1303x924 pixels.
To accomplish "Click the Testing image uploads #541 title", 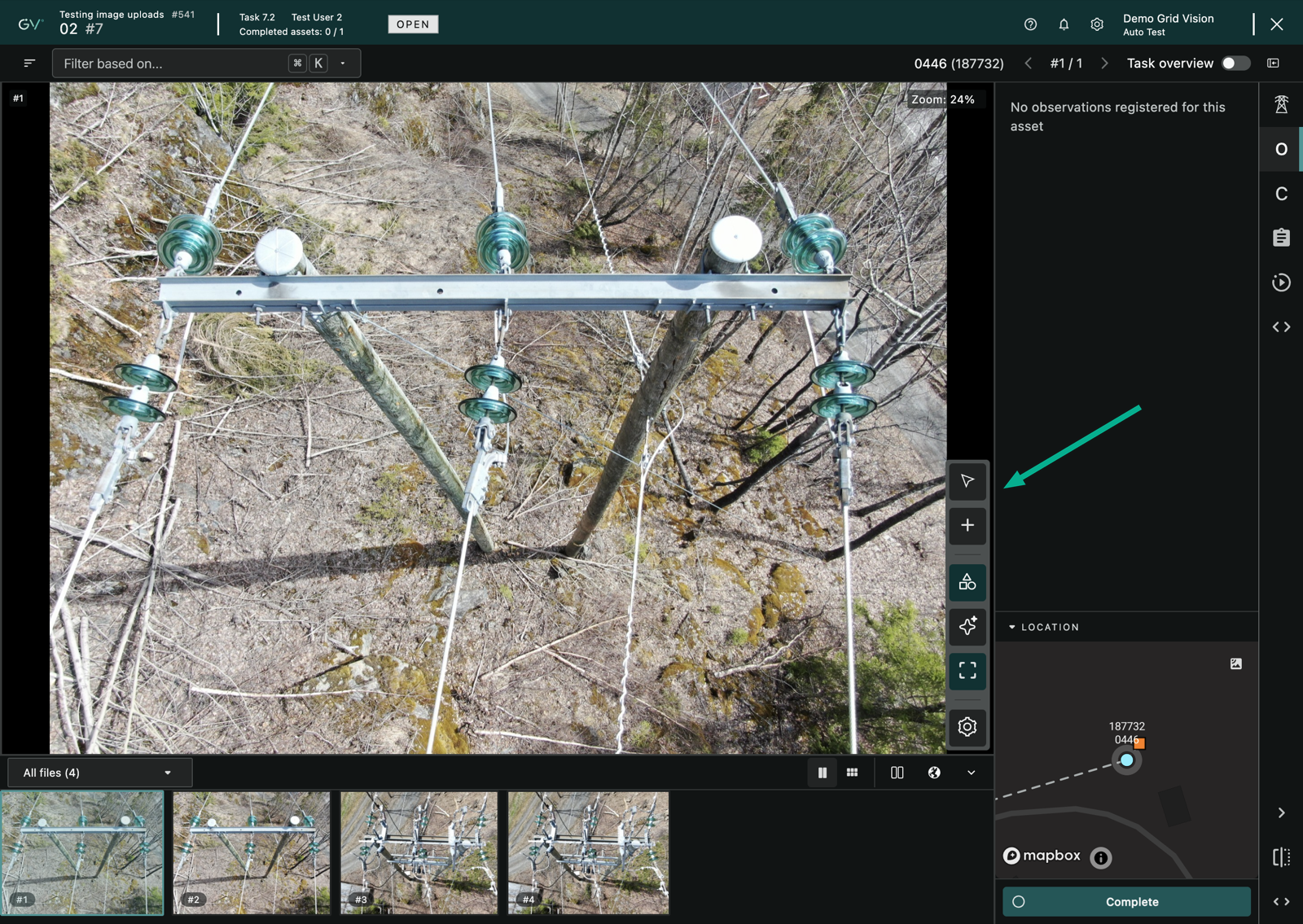I will tap(127, 15).
